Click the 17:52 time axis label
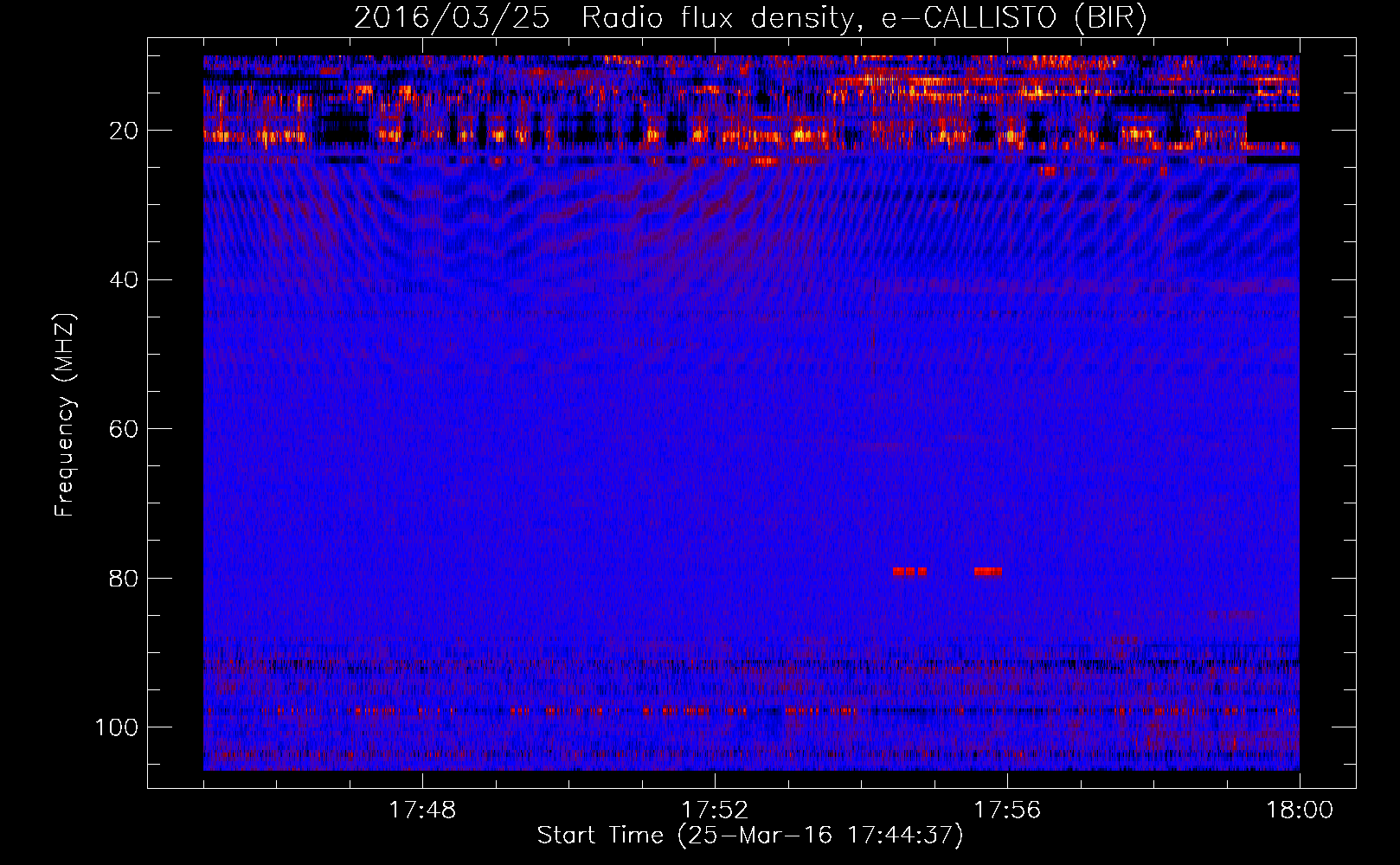The width and height of the screenshot is (1400, 865). point(715,811)
